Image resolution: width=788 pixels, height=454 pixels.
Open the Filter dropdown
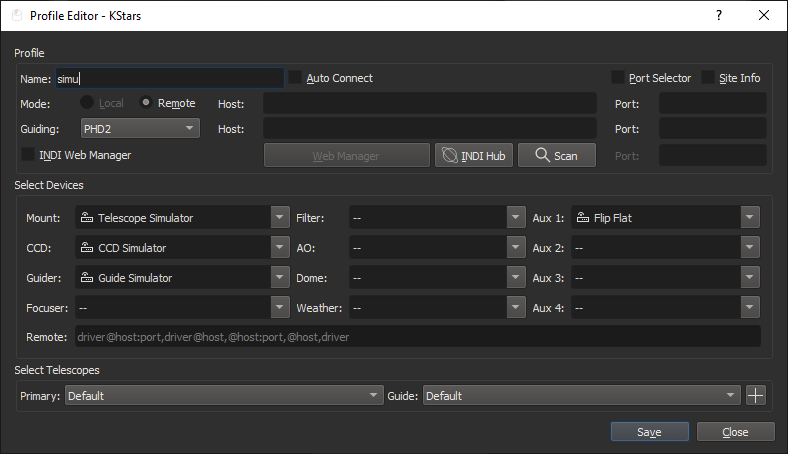coord(437,218)
